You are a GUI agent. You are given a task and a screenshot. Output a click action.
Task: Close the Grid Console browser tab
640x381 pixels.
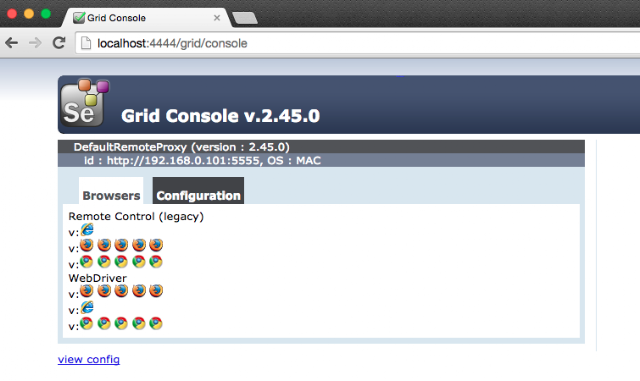pyautogui.click(x=217, y=18)
